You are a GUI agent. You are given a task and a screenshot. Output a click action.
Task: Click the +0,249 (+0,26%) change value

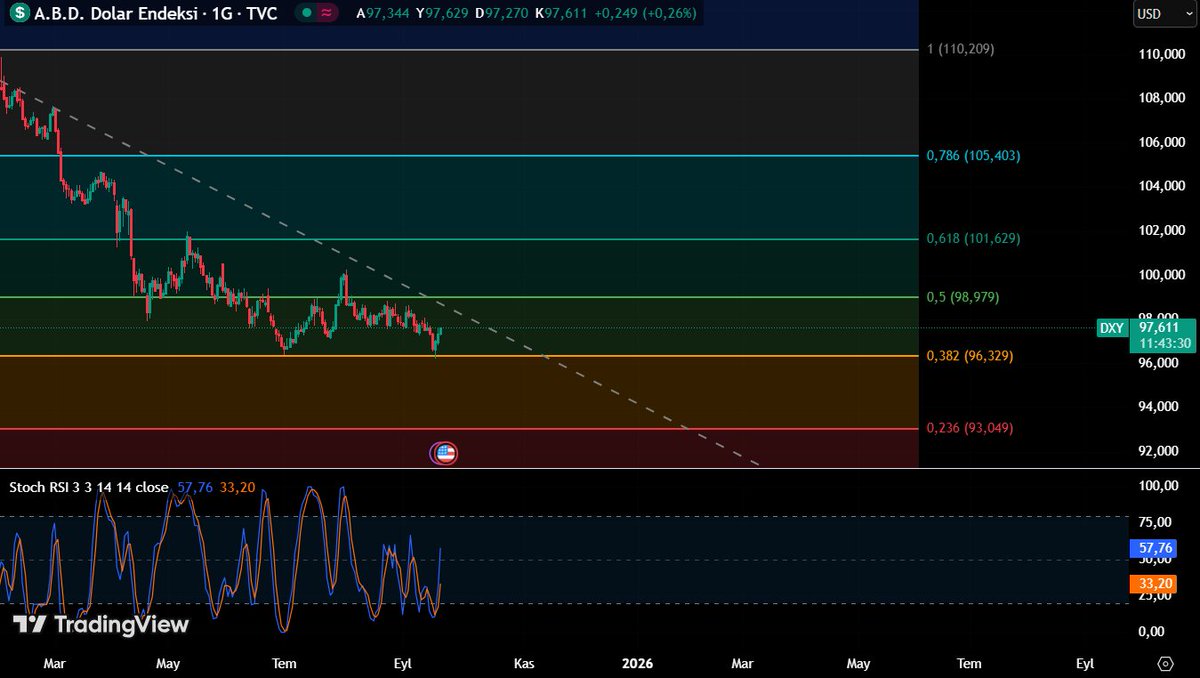pyautogui.click(x=645, y=15)
